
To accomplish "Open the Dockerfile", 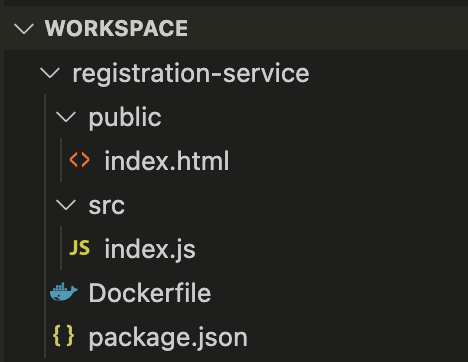I will [150, 293].
